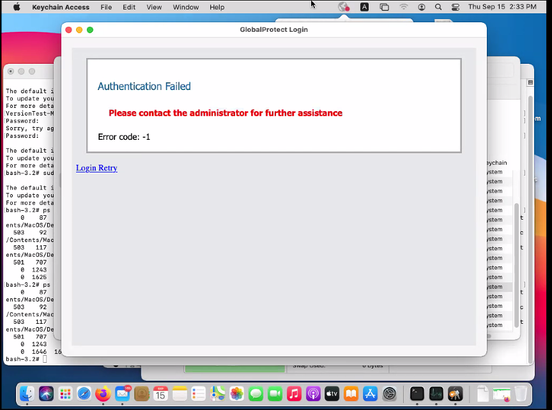The width and height of the screenshot is (552, 410).
Task: Click the date and time in menu bar
Action: [502, 7]
